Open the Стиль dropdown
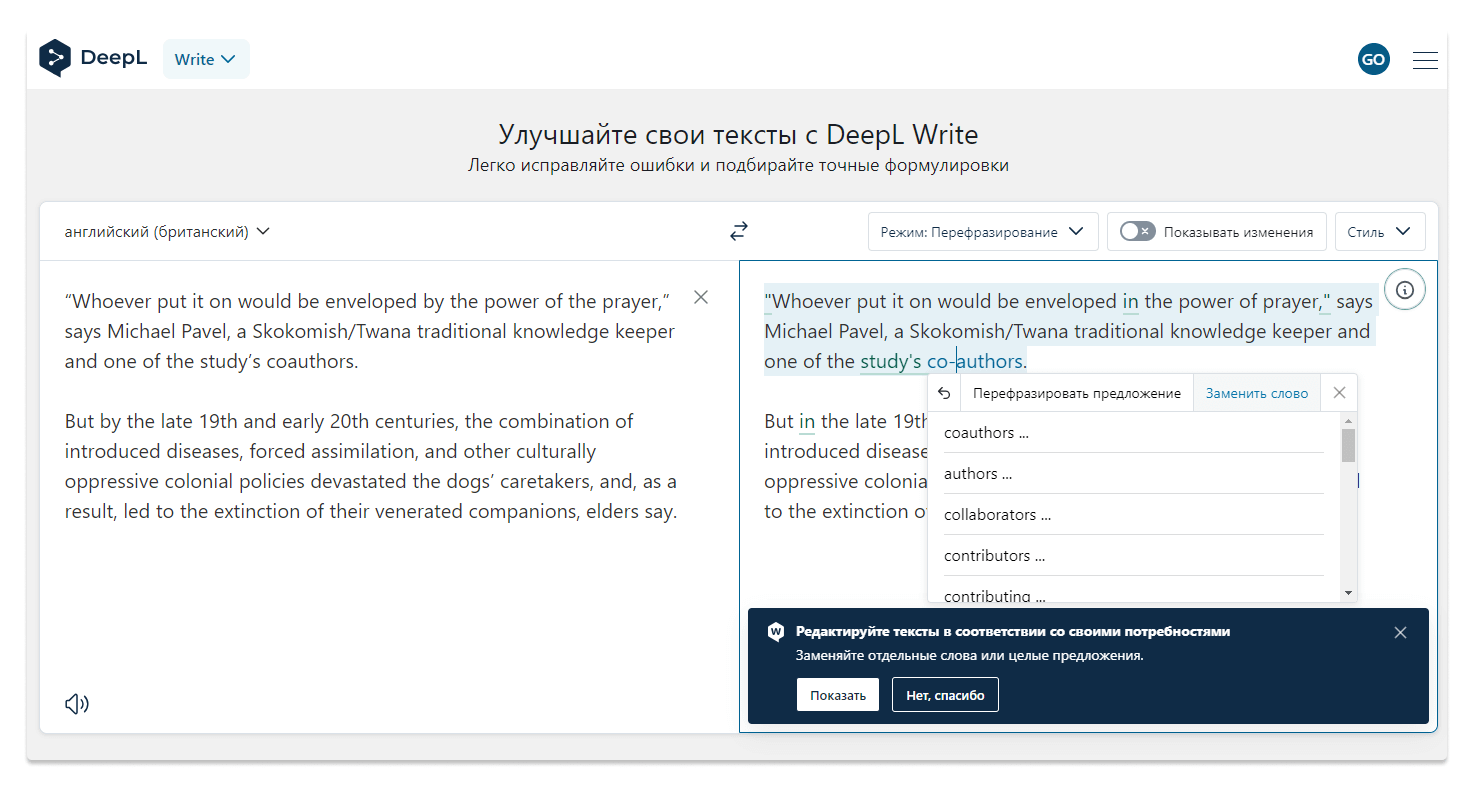This screenshot has height=788, width=1474. pyautogui.click(x=1380, y=231)
